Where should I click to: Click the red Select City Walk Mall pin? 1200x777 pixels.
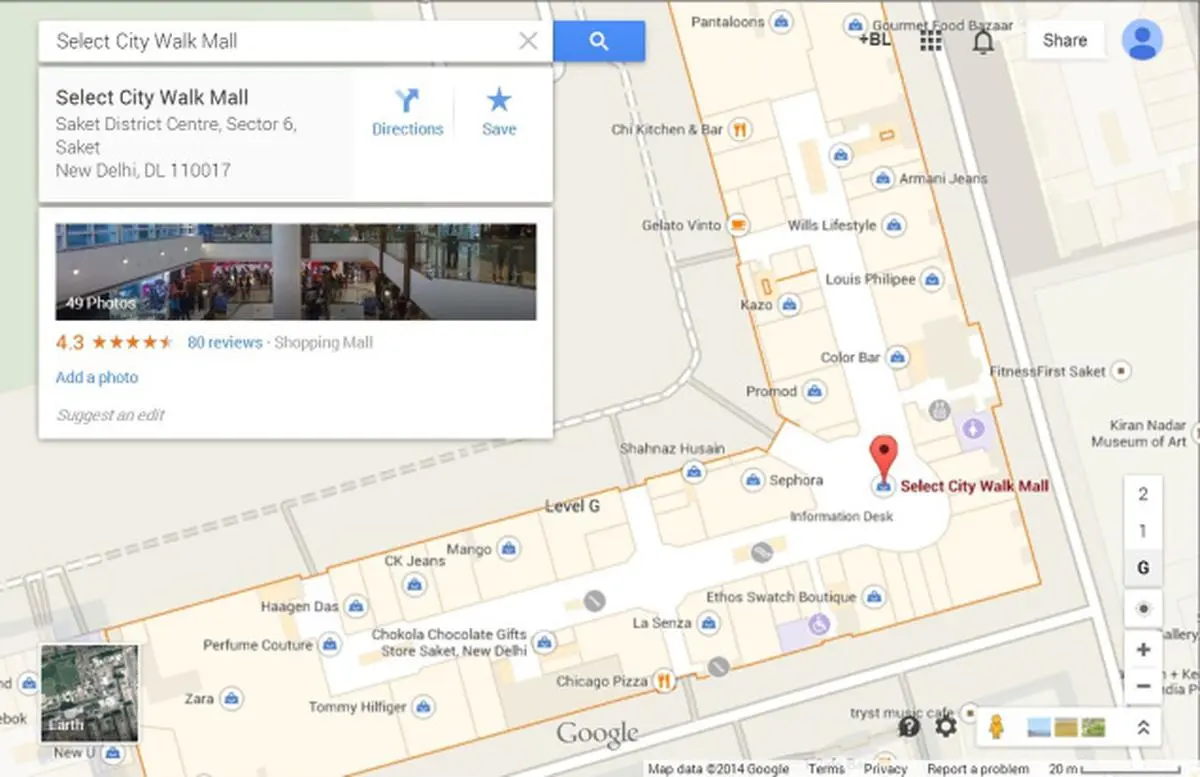point(883,459)
